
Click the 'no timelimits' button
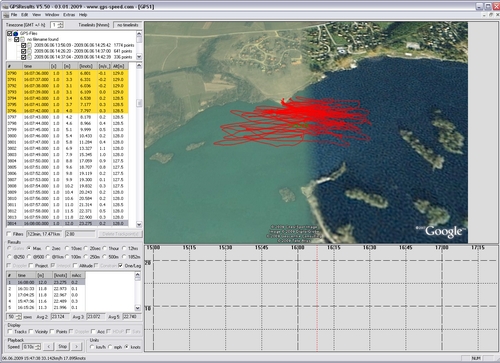point(128,25)
